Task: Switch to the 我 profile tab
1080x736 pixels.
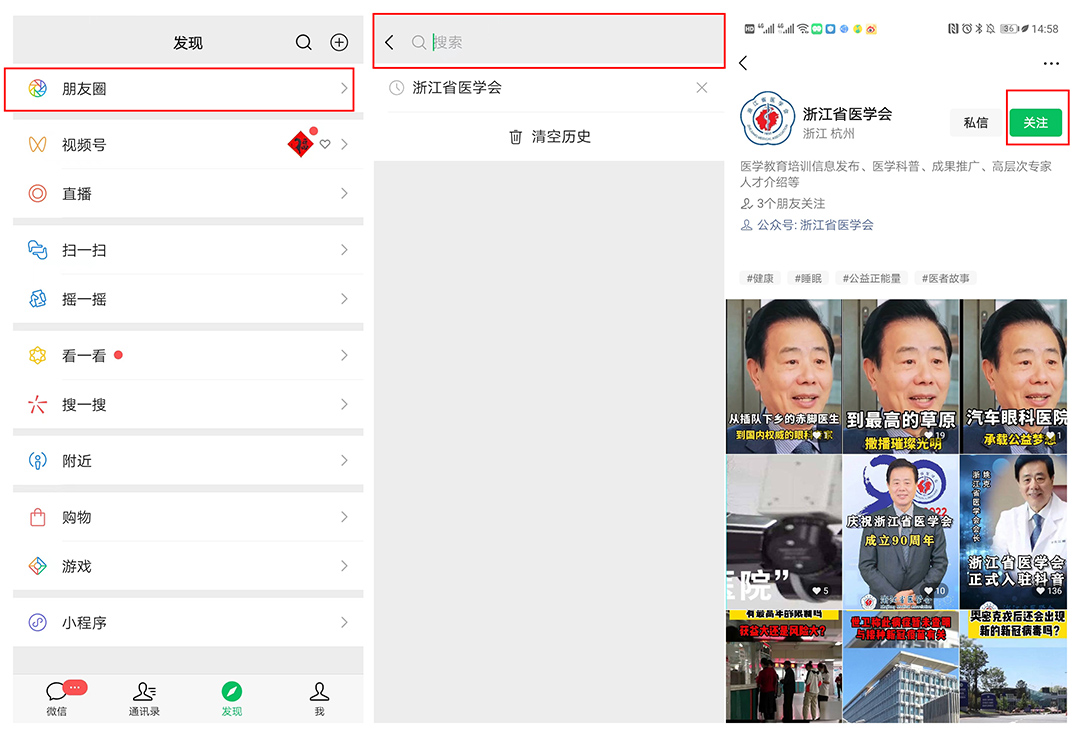Action: 319,698
